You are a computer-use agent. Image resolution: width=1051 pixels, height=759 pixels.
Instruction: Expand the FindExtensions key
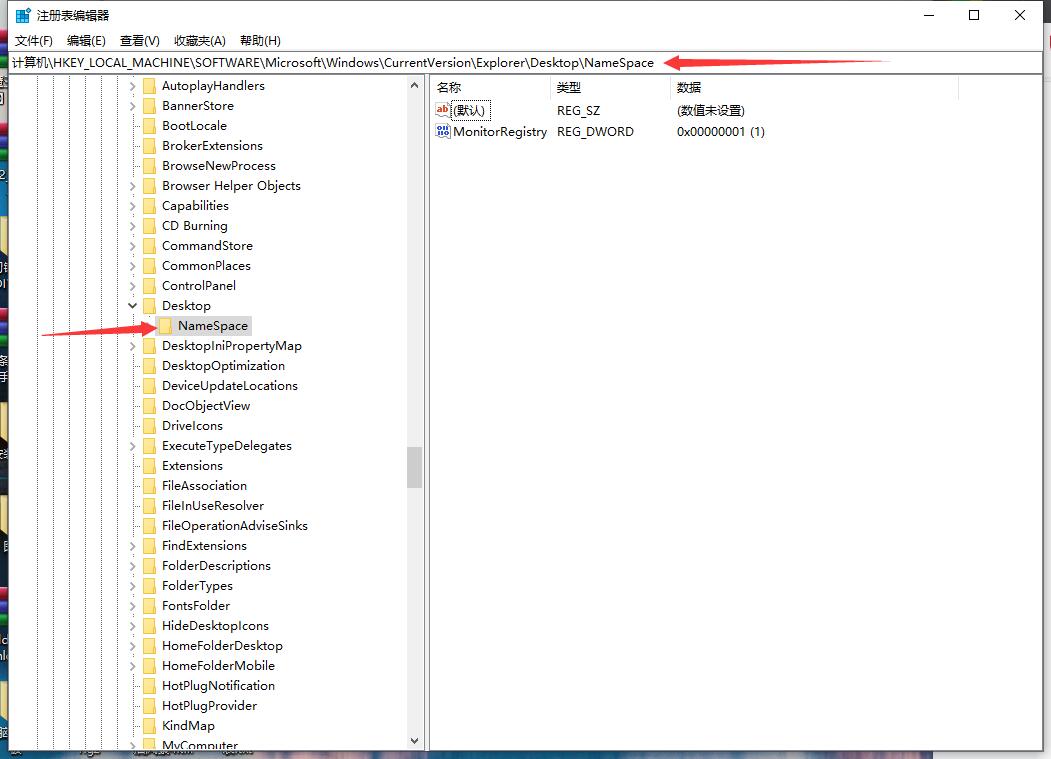[132, 546]
